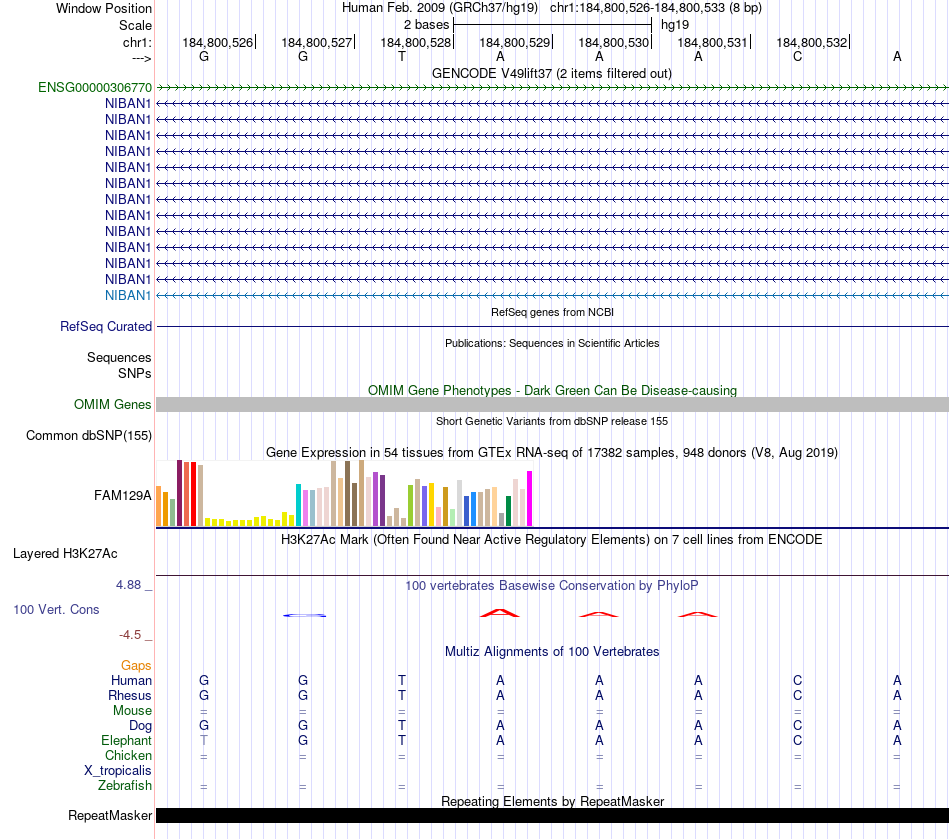Click the Layered H3K27Ac label
Viewport: 950px width, 839px height.
65,554
